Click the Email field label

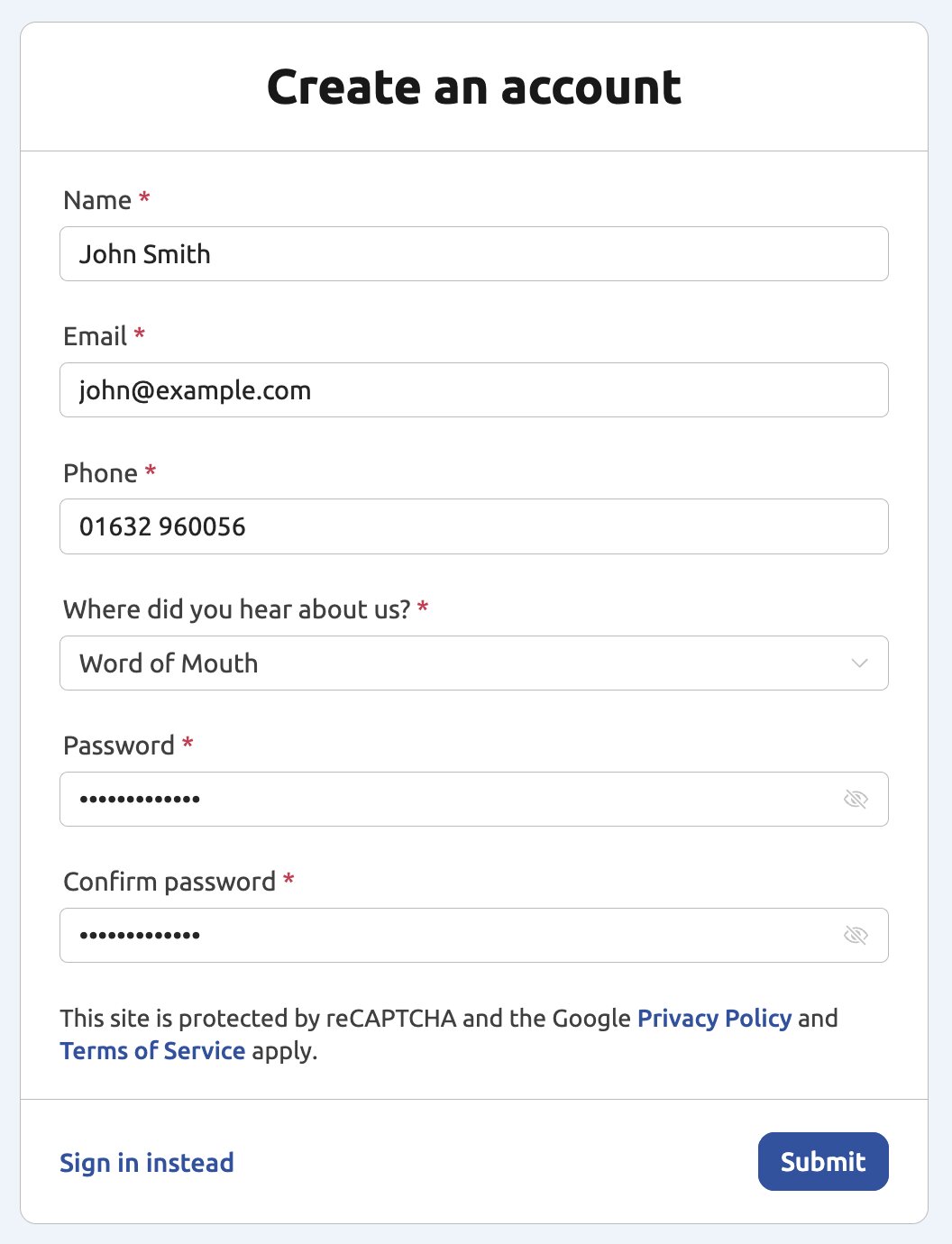click(x=95, y=336)
